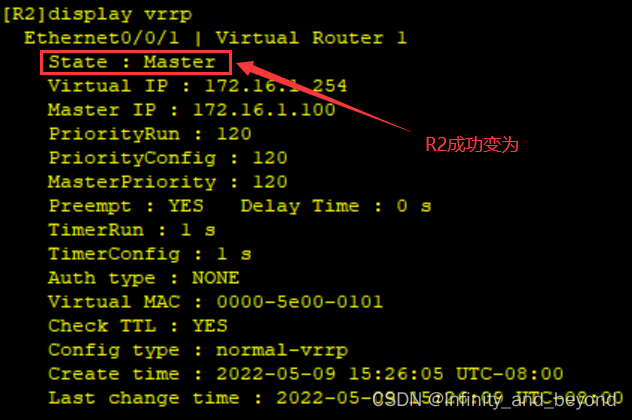The image size is (632, 420).
Task: Click the PriorityConfig : 120 line
Action: click(x=168, y=158)
